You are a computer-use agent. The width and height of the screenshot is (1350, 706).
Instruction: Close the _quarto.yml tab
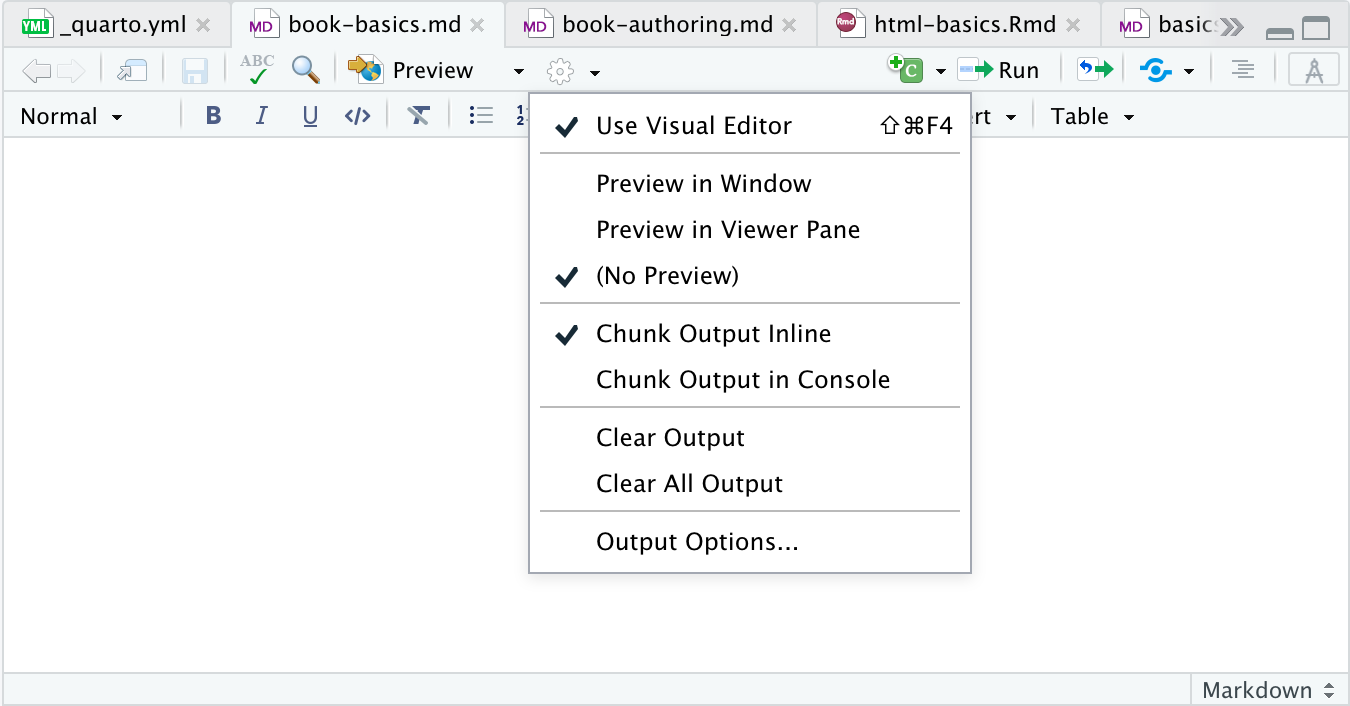tap(203, 25)
